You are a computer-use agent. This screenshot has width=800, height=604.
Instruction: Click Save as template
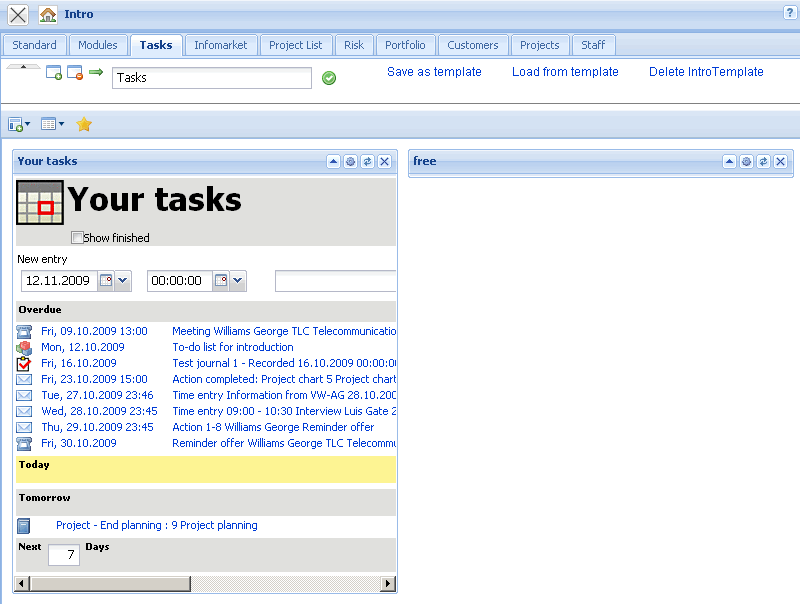[434, 72]
